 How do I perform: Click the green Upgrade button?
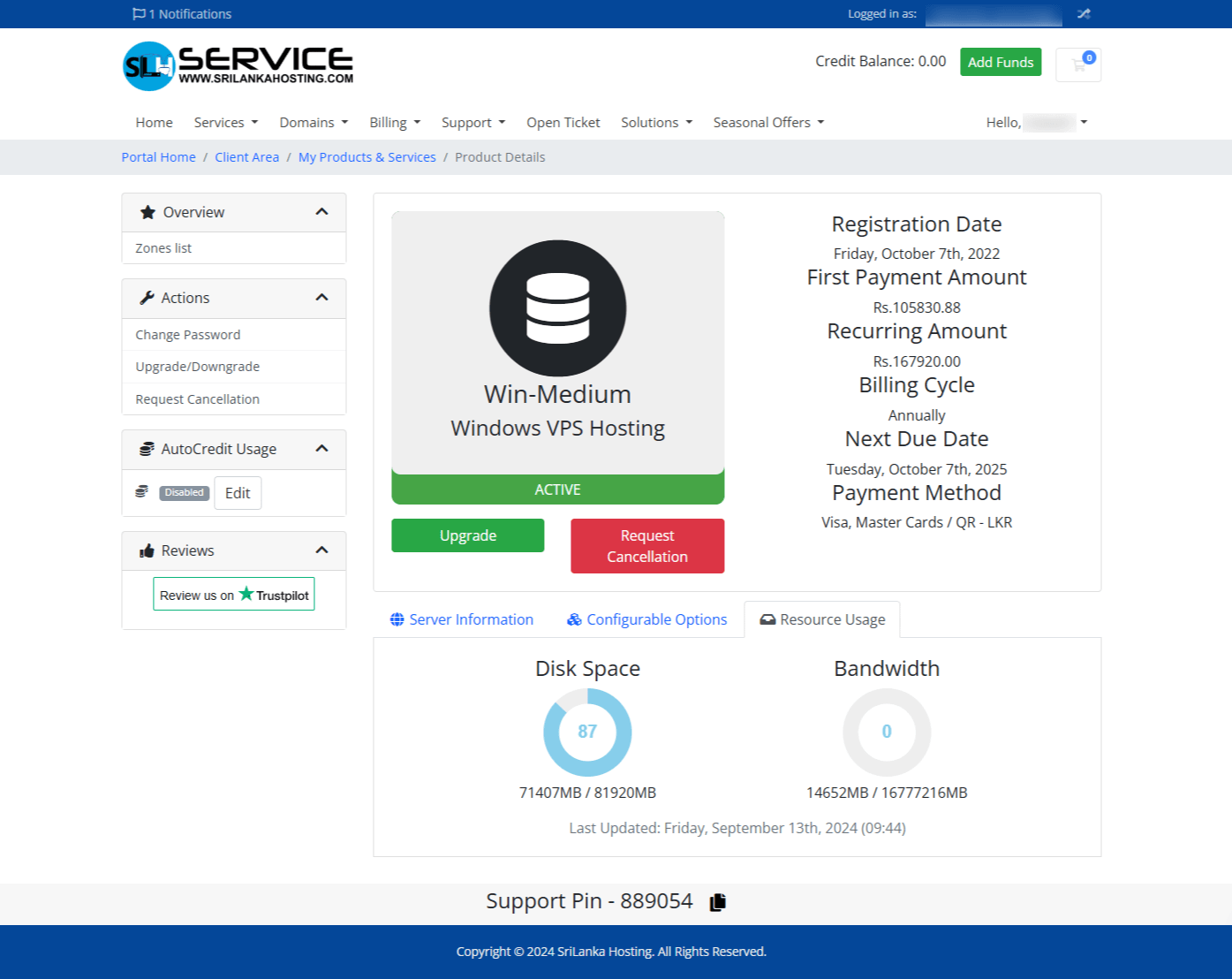coord(468,535)
